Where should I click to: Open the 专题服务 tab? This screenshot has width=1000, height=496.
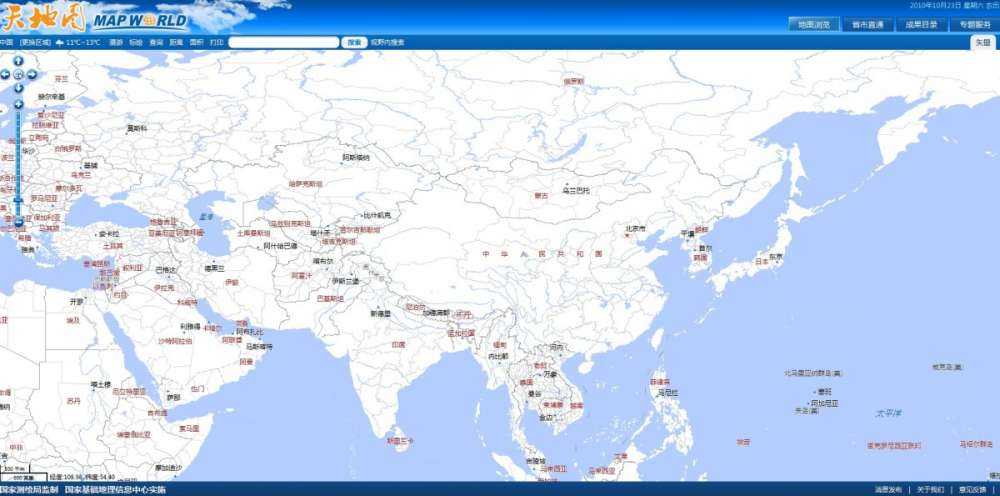[974, 25]
